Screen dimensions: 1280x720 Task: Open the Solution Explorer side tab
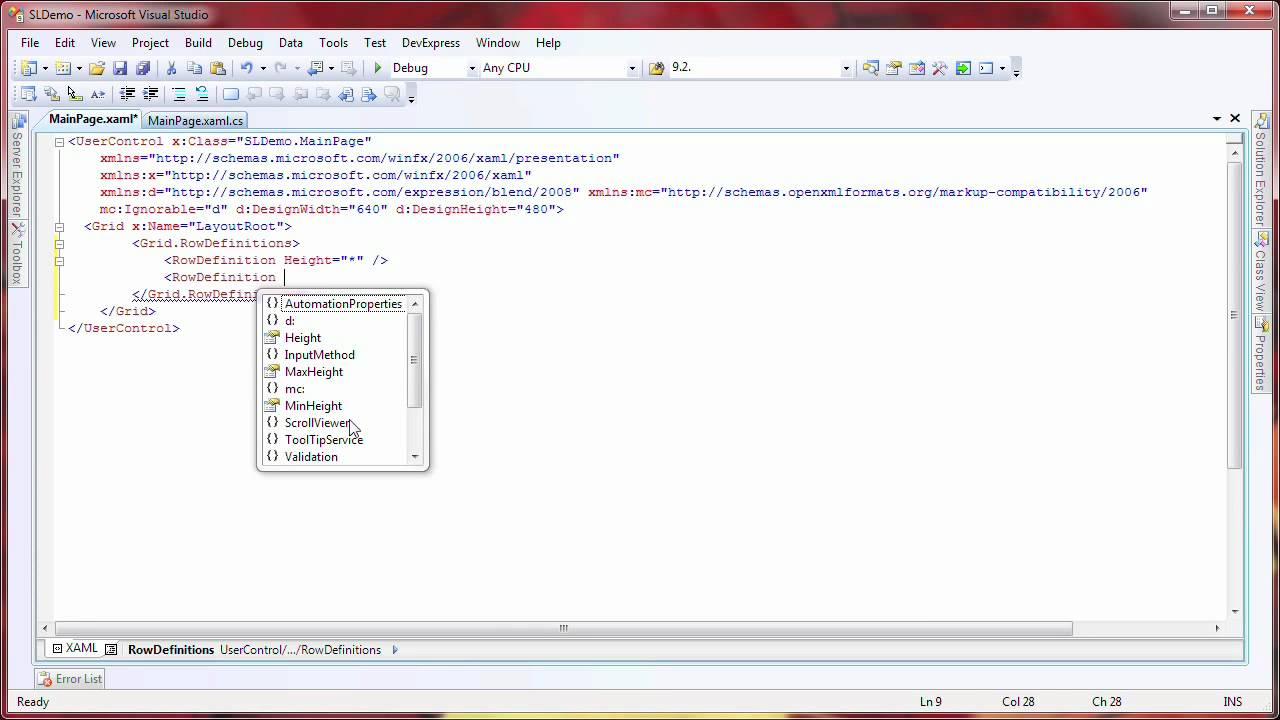click(1262, 168)
